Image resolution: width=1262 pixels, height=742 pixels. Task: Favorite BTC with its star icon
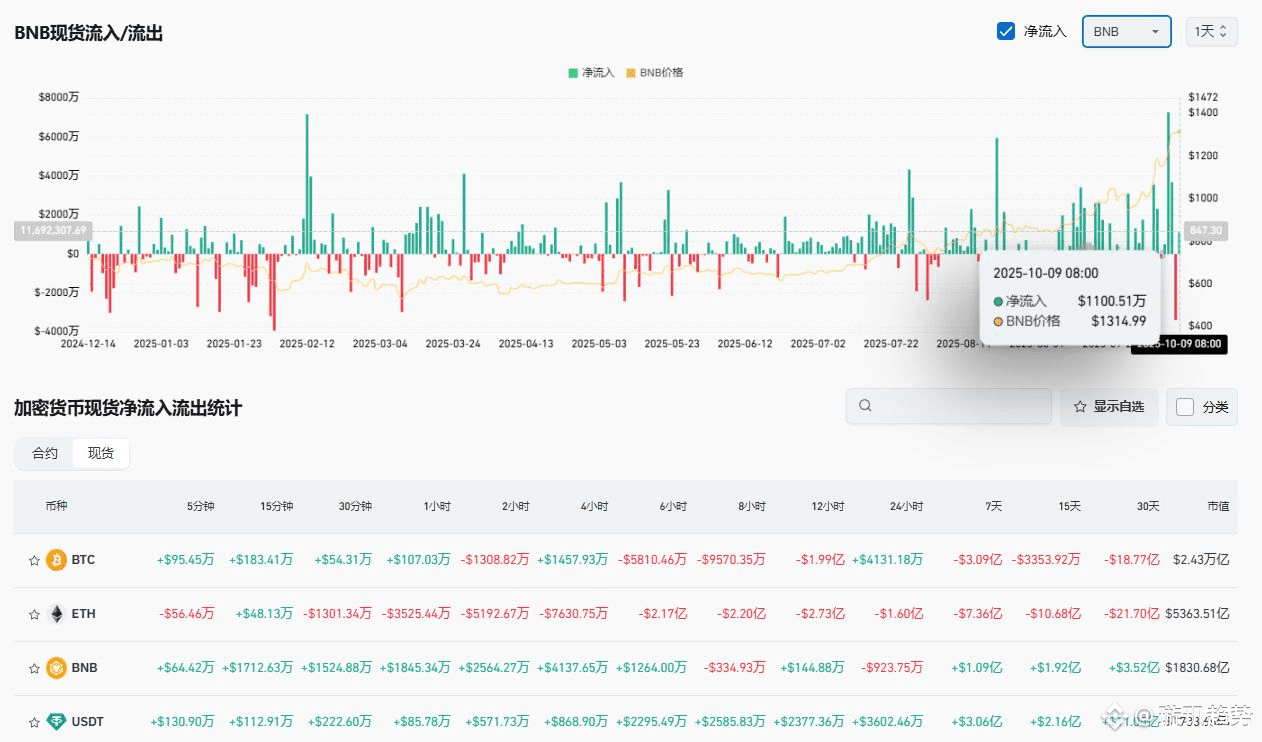tap(34, 560)
